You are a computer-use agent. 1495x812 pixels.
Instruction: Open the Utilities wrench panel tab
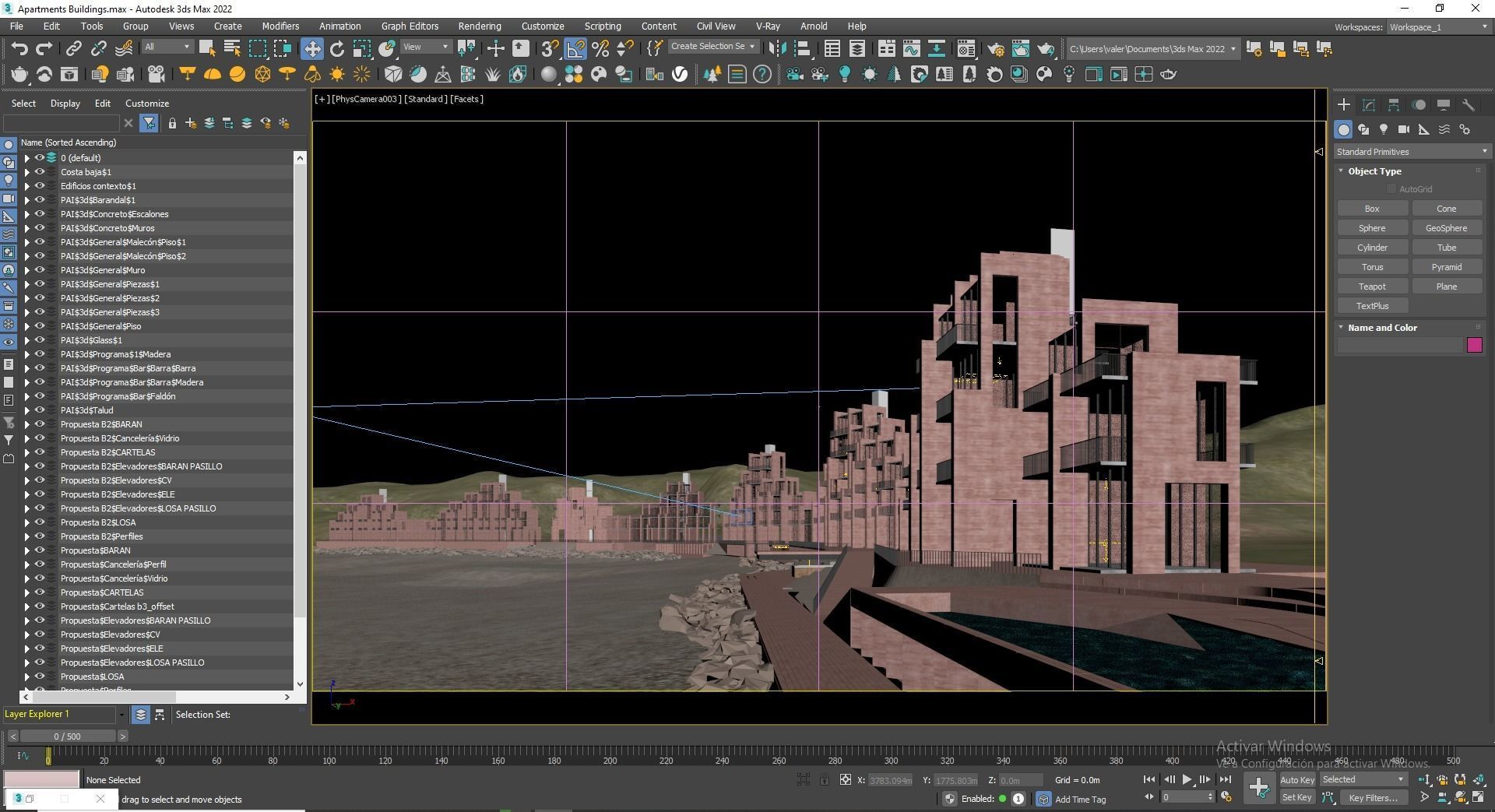tap(1469, 104)
